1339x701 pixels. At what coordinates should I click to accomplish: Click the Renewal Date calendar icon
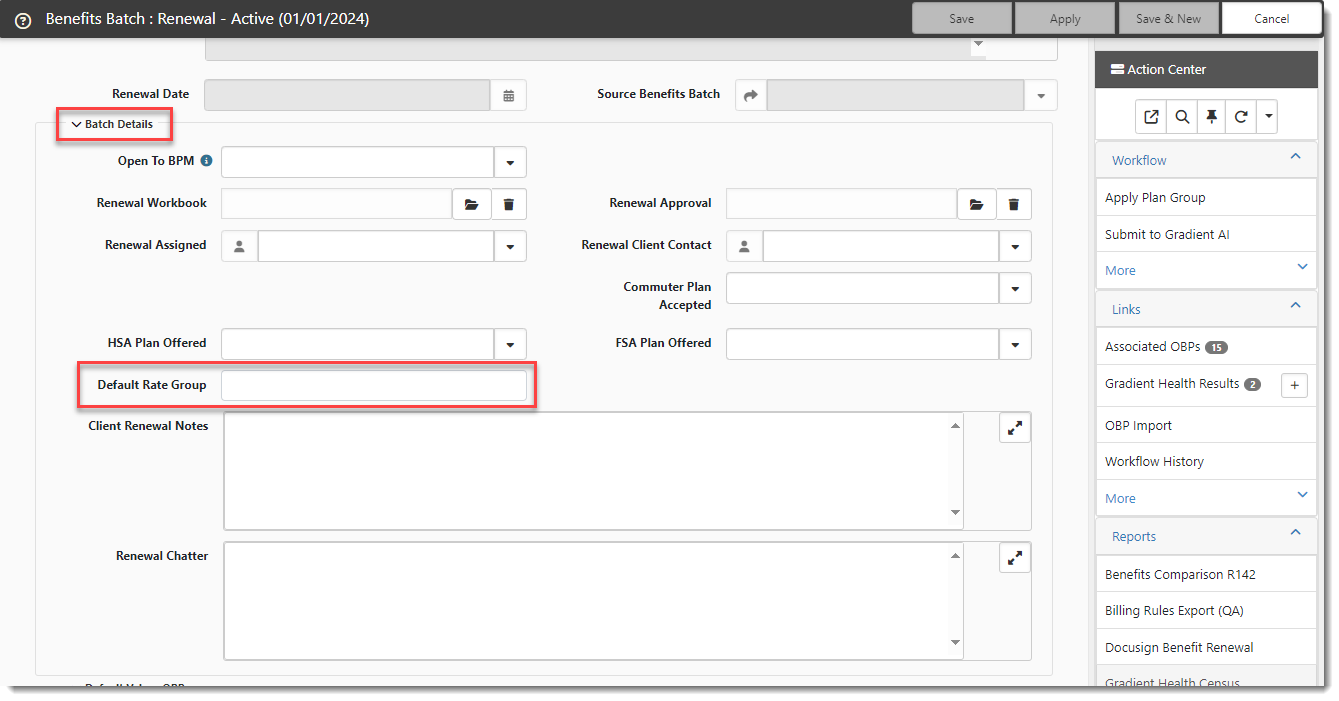point(508,95)
